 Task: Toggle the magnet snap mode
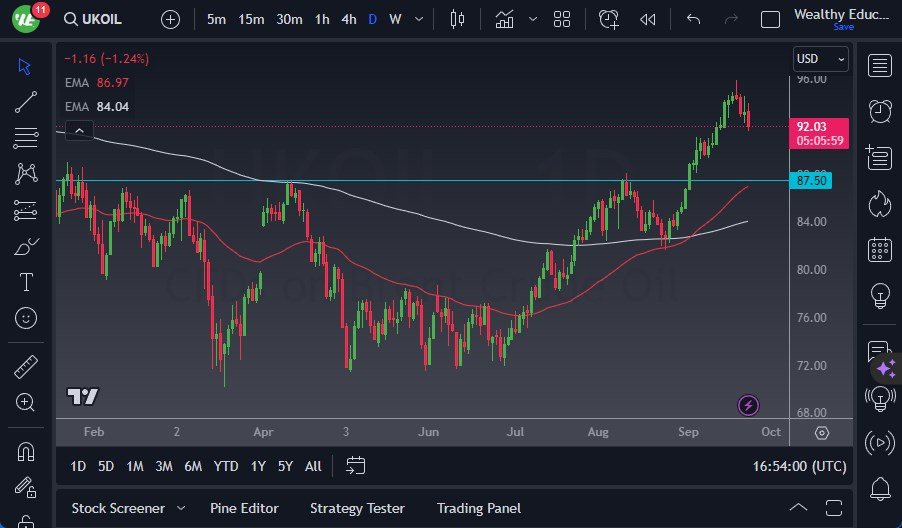pyautogui.click(x=26, y=451)
